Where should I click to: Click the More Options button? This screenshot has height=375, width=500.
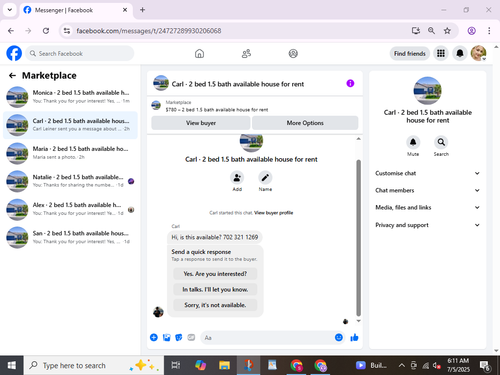coord(305,123)
